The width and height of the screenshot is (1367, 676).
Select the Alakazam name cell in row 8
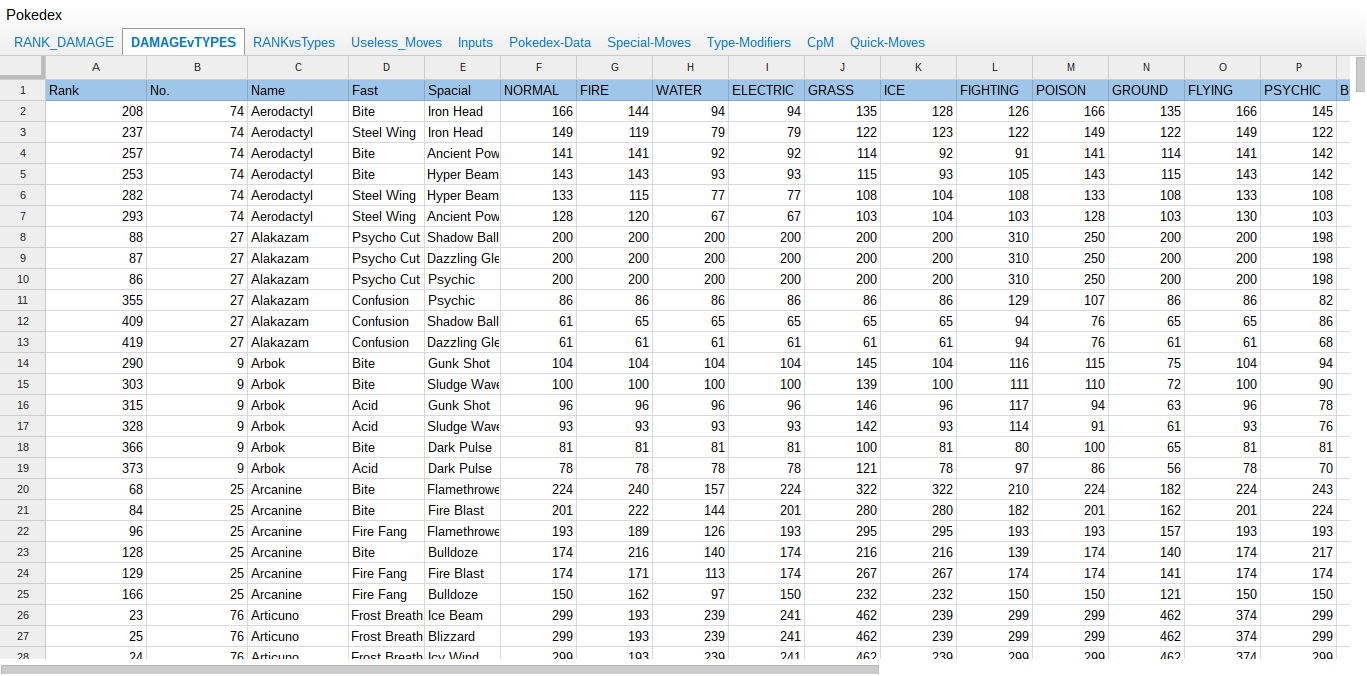(x=298, y=237)
